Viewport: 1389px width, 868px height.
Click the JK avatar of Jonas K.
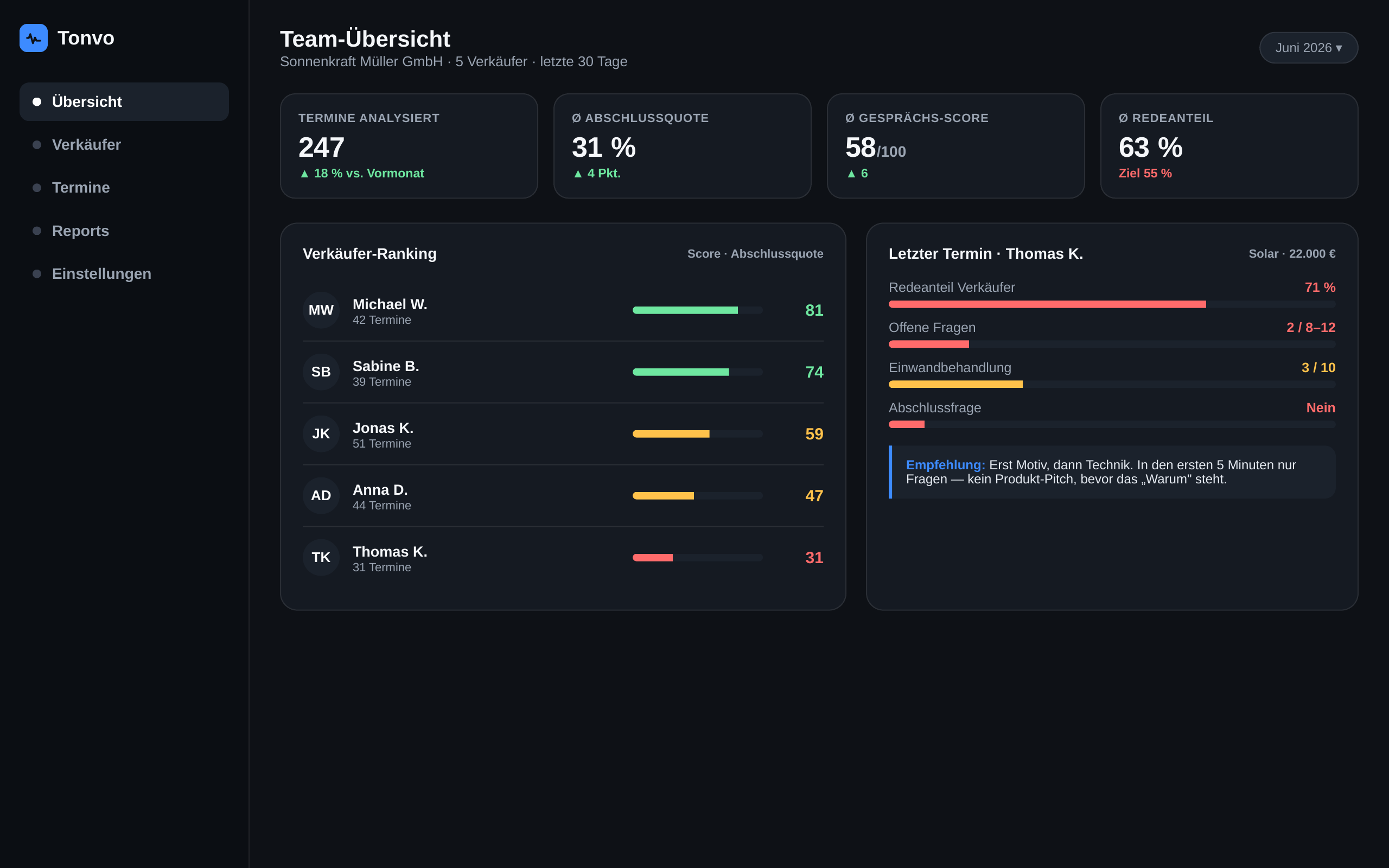point(321,434)
